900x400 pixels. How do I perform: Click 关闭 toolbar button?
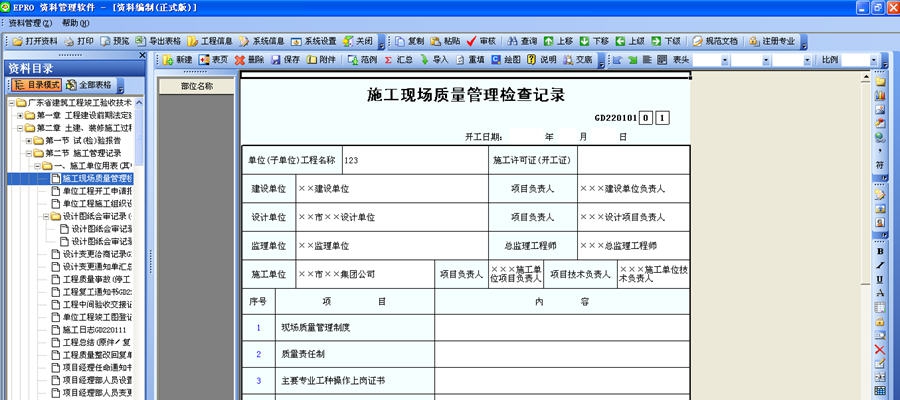(358, 41)
